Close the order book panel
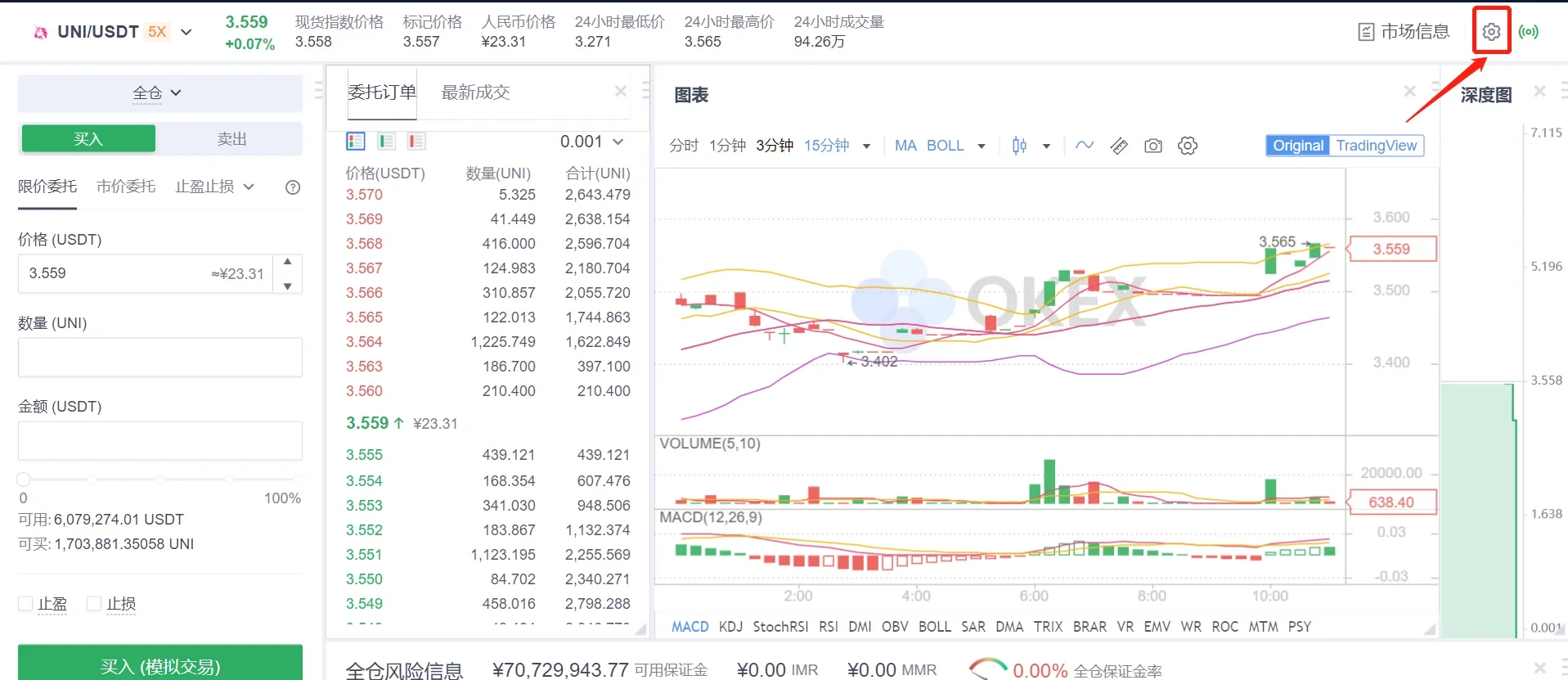1568x680 pixels. (x=621, y=91)
